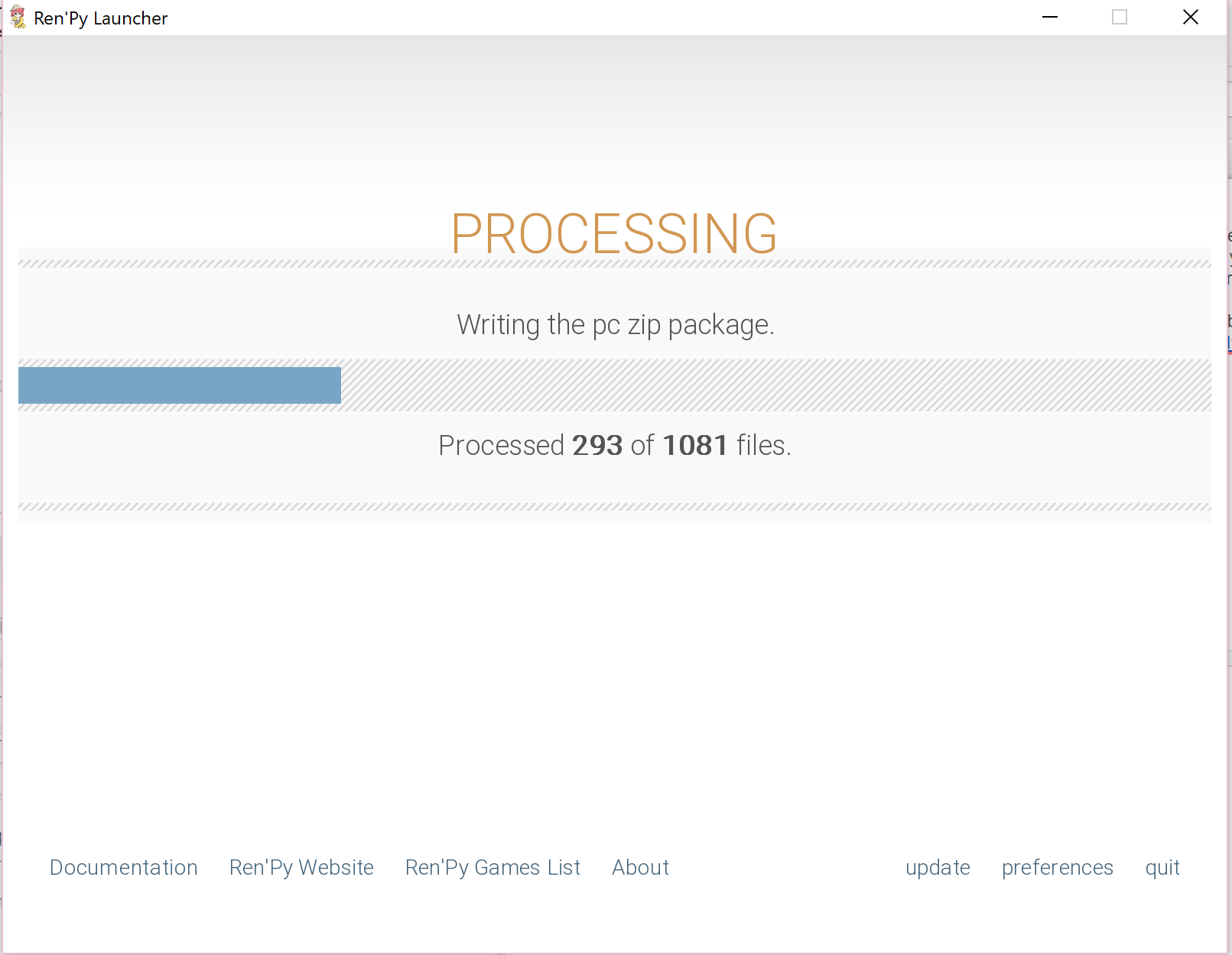Screen dimensions: 1232x955
Task: Minimize the Ren'Py Launcher window
Action: point(1050,16)
